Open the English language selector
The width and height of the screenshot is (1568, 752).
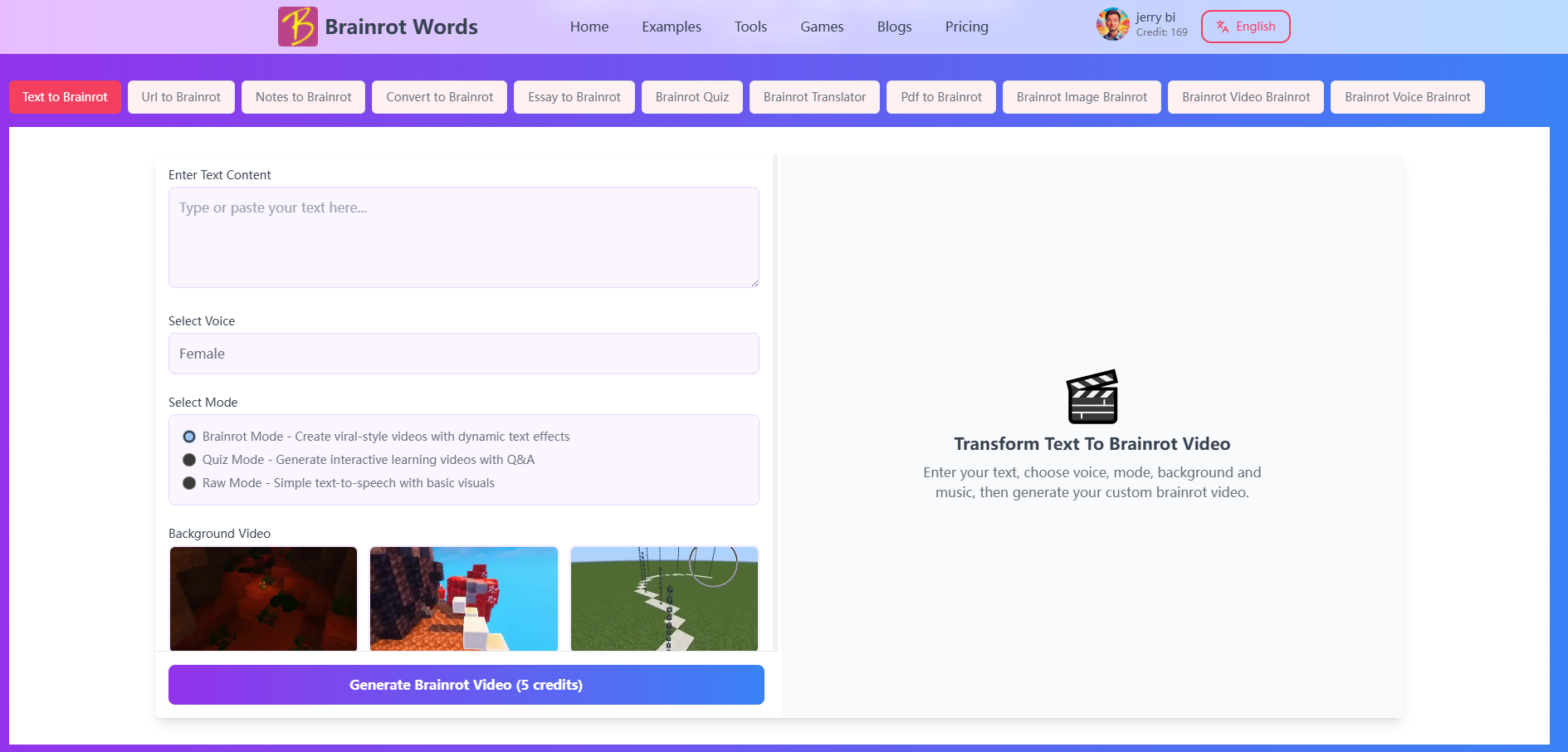coord(1245,27)
